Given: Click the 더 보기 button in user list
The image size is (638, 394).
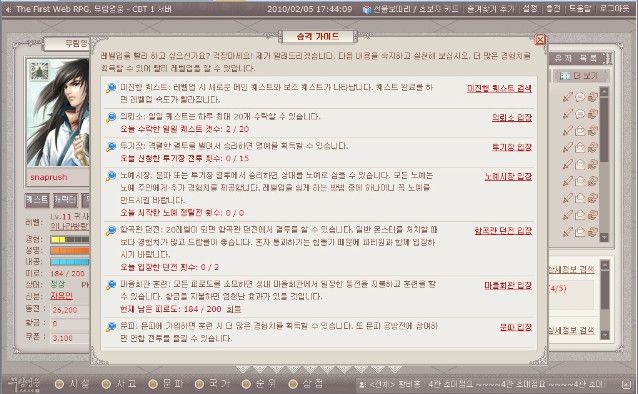Looking at the screenshot, I should coord(581,76).
